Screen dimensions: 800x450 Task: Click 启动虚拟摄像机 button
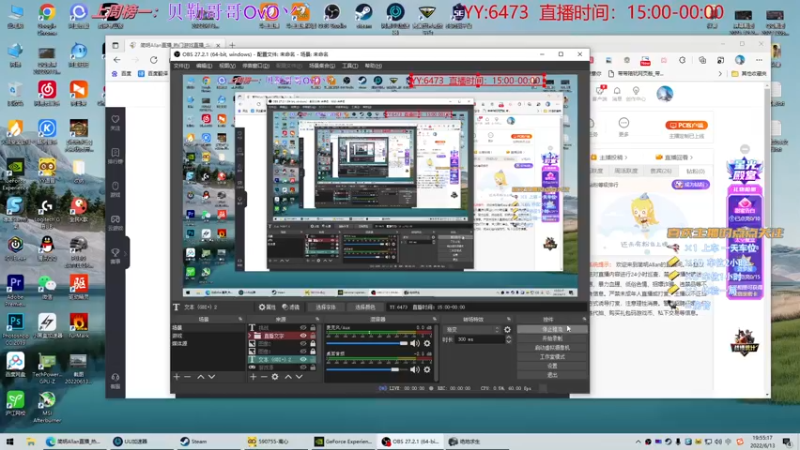[x=552, y=348]
